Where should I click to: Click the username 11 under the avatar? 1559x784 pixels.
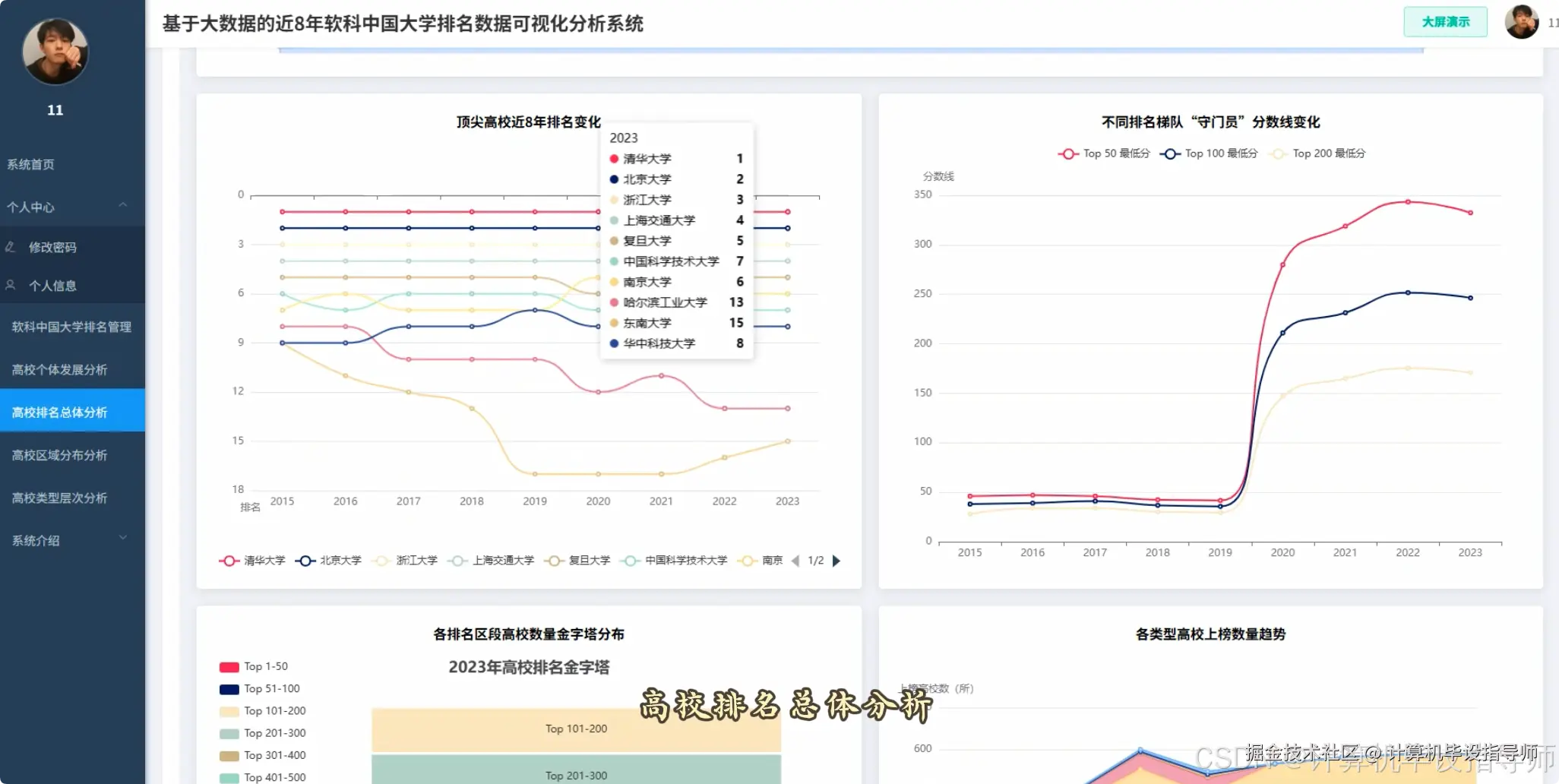tap(55, 109)
